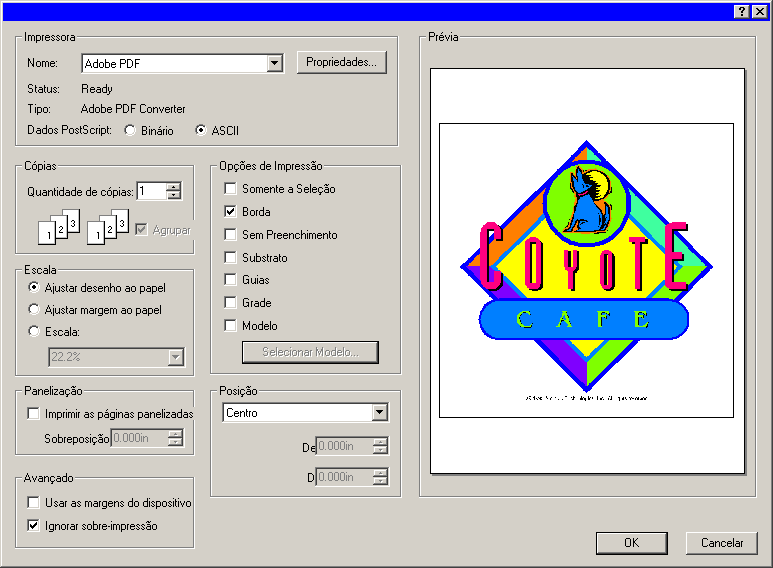773x568 pixels.
Task: Click Selecionar Modelo button
Action: pyautogui.click(x=310, y=352)
